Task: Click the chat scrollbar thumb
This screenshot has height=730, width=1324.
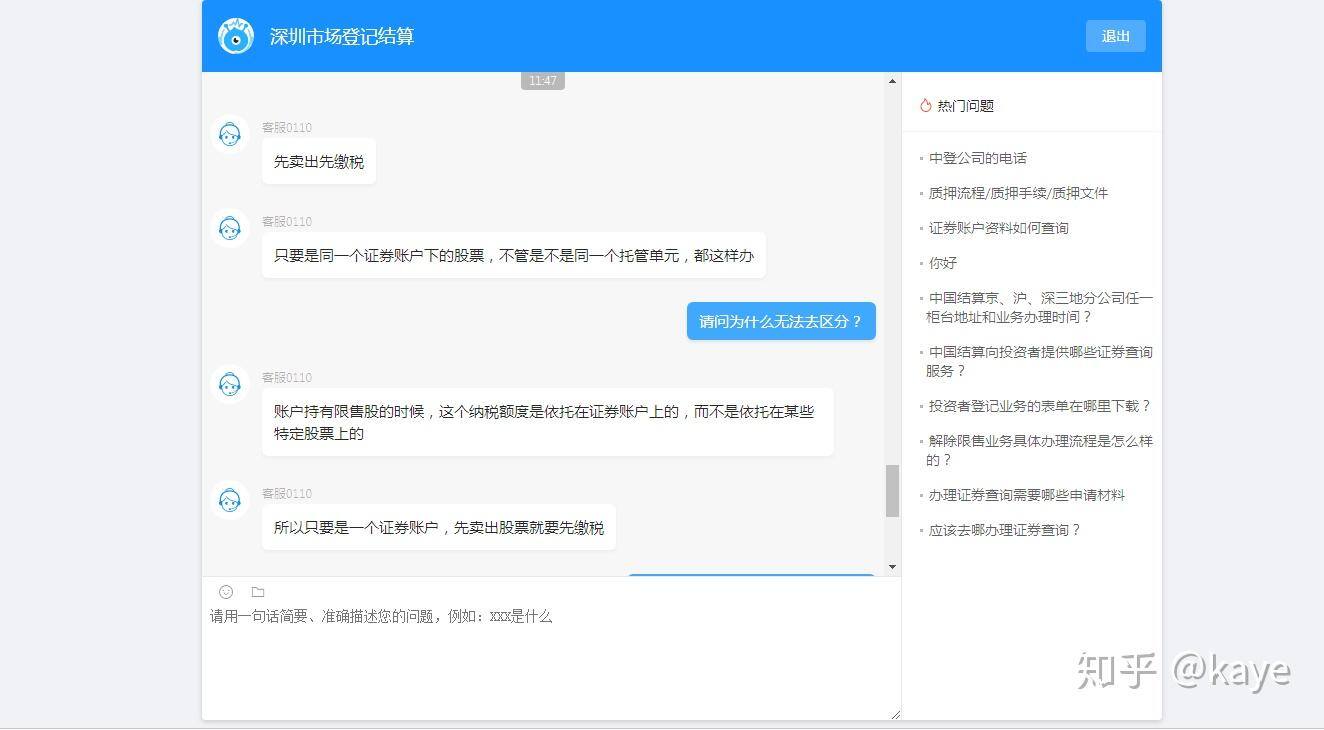Action: click(892, 491)
